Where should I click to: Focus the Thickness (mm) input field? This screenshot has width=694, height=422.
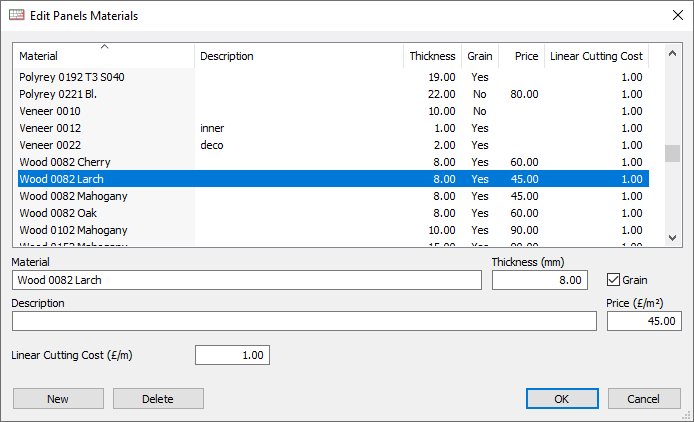pyautogui.click(x=540, y=280)
